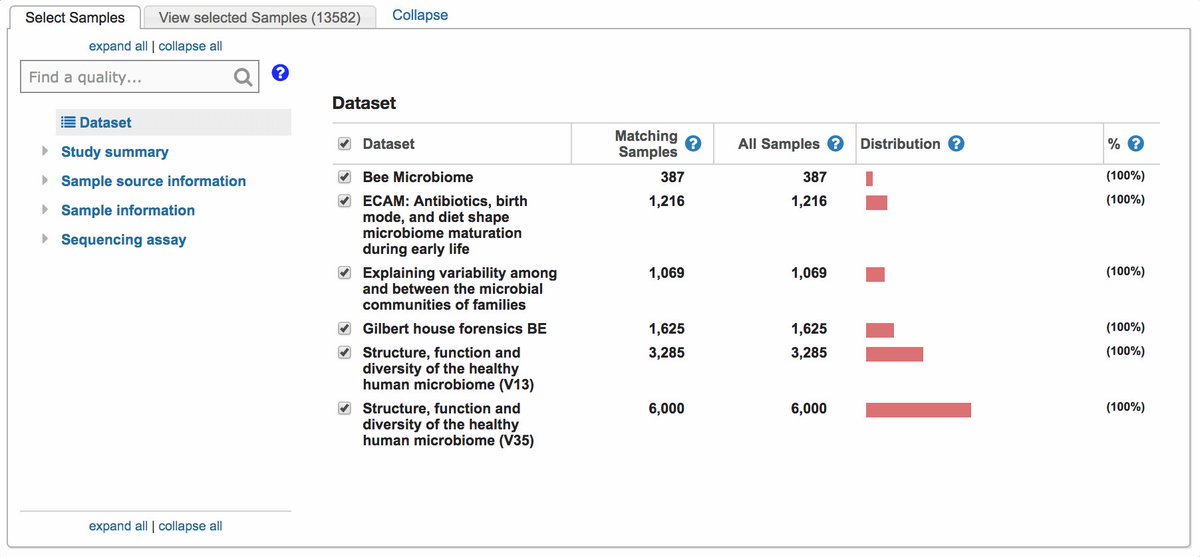The height and width of the screenshot is (557, 1200).
Task: Open Distribution column help icon
Action: [956, 144]
